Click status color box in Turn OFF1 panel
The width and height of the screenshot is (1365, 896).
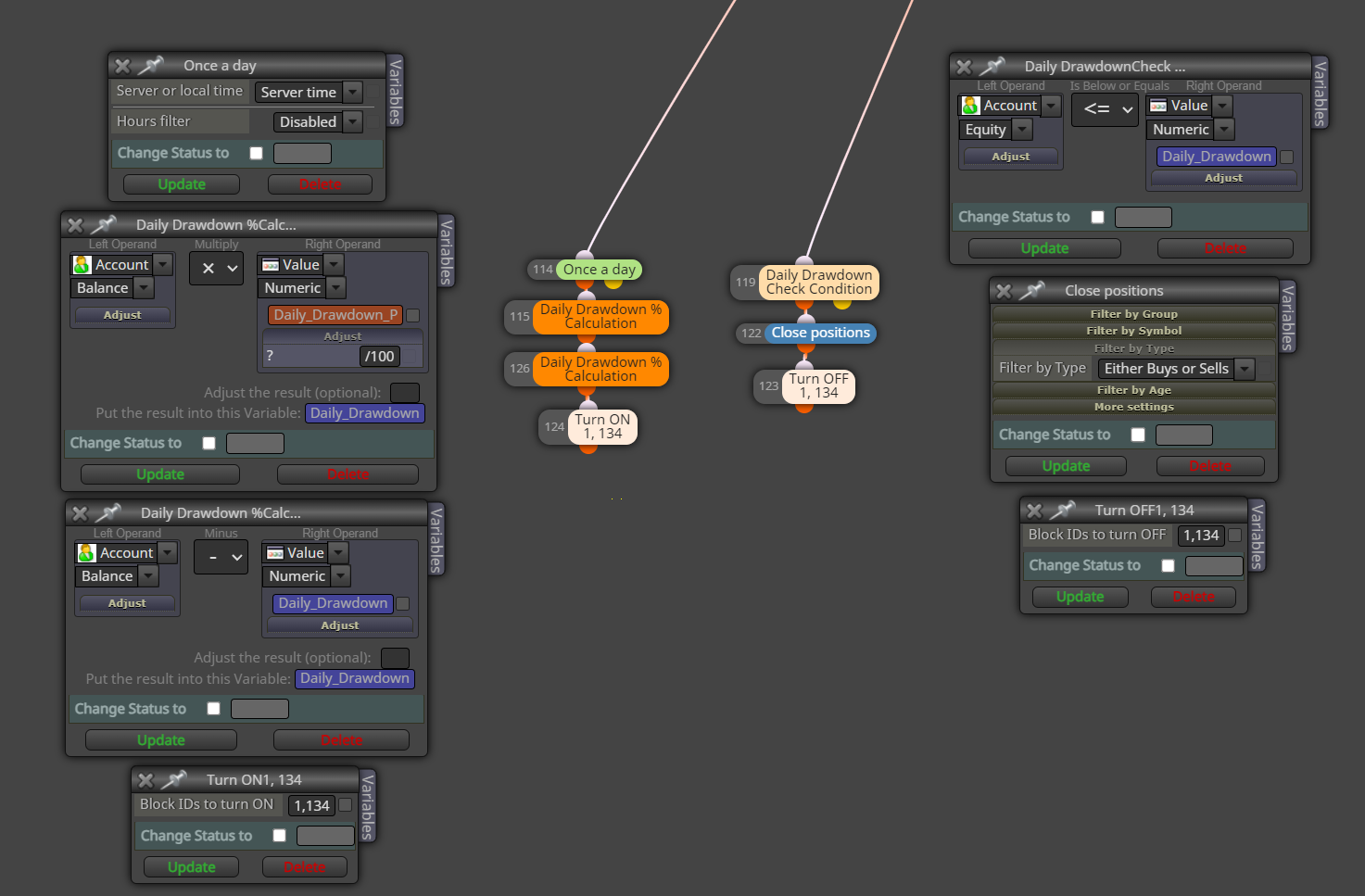click(1214, 565)
